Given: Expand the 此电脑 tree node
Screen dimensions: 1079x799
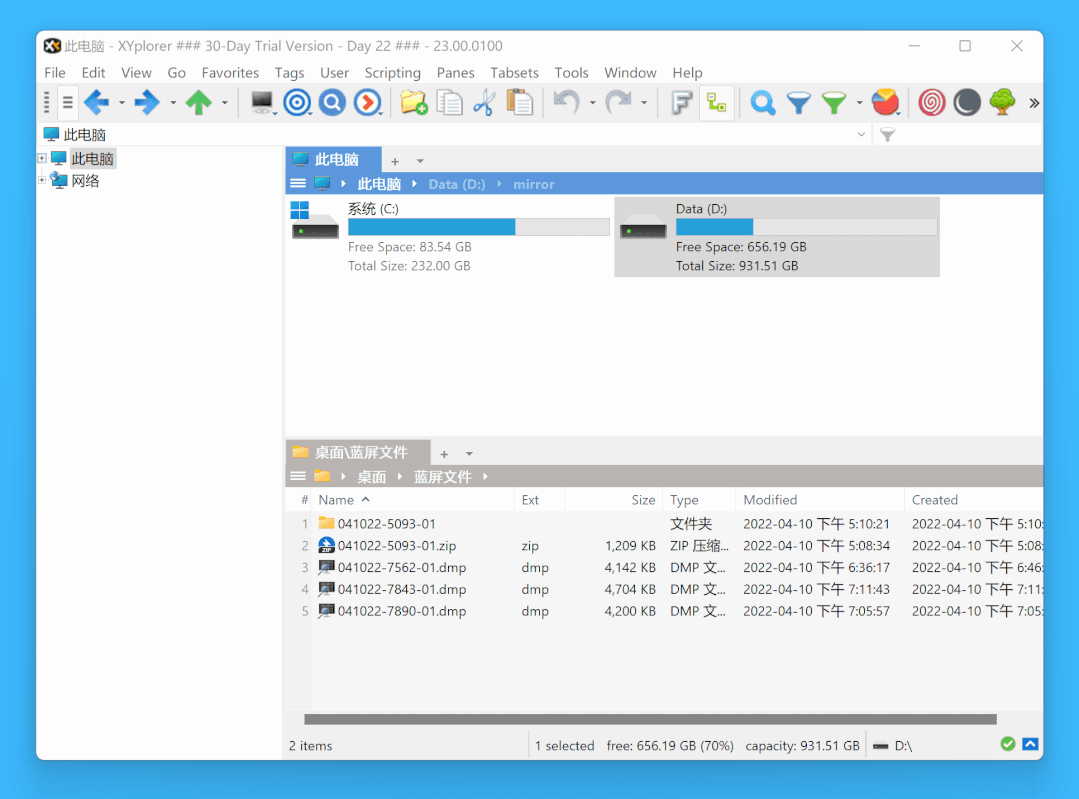Looking at the screenshot, I should pos(42,158).
